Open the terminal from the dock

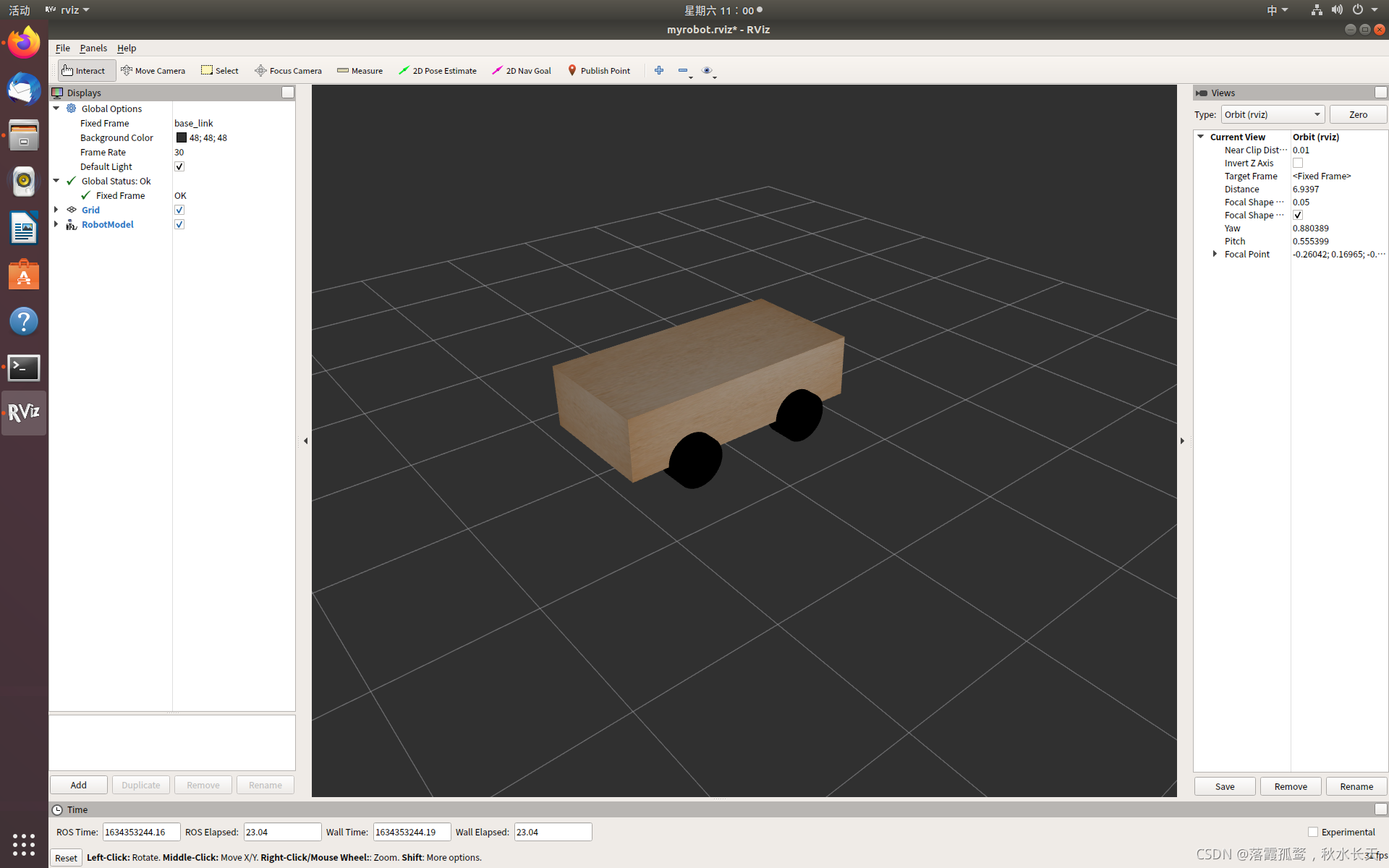coord(24,367)
